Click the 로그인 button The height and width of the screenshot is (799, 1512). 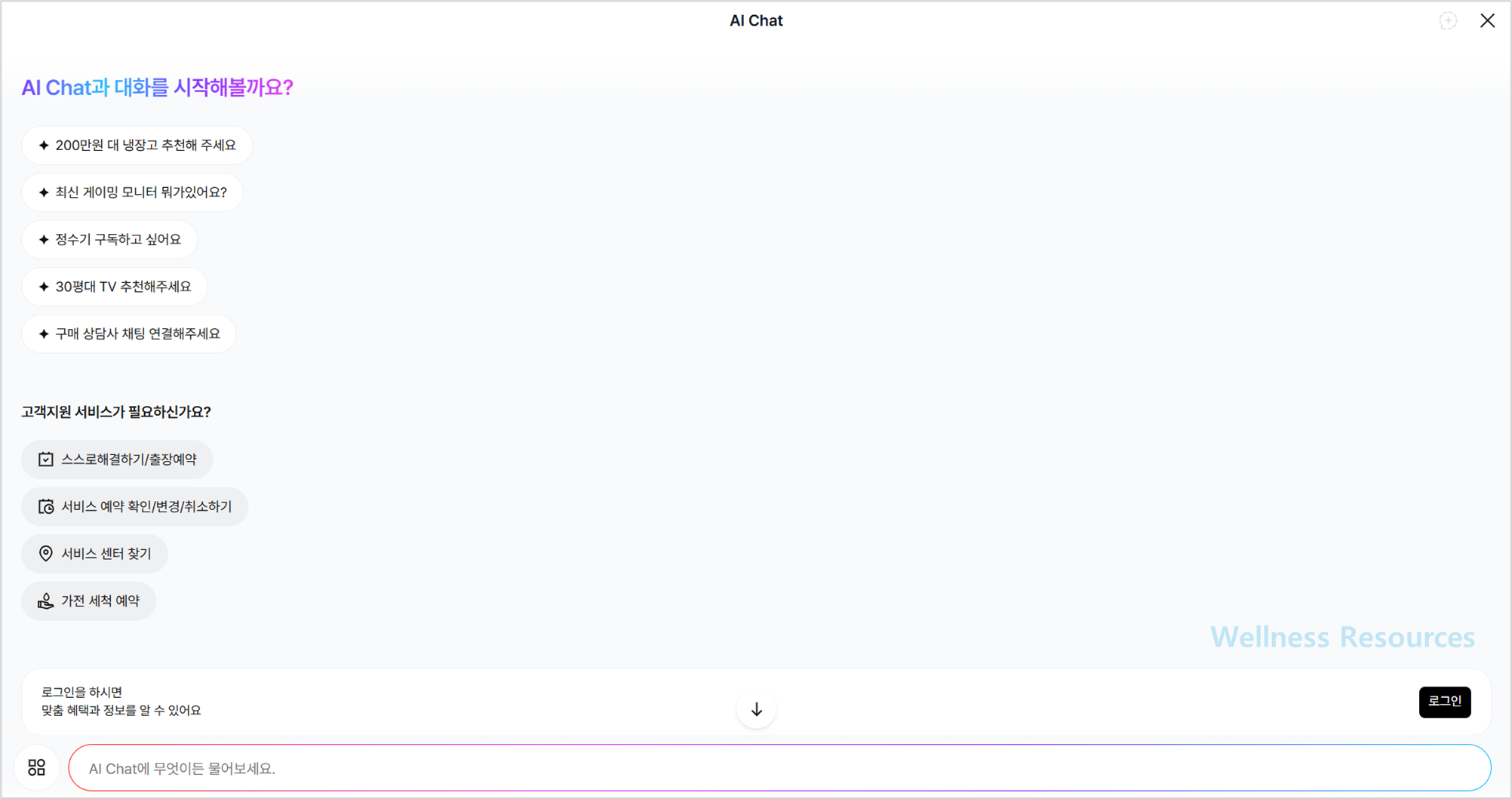(1445, 702)
